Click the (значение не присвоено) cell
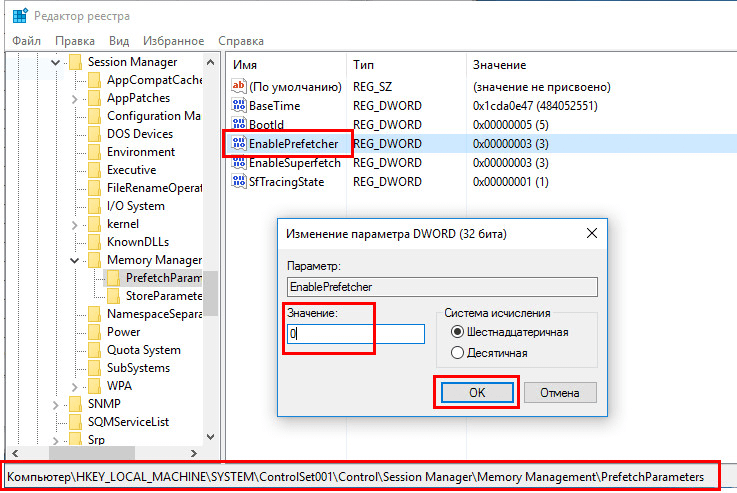Screen dimensions: 737x493 [541, 87]
